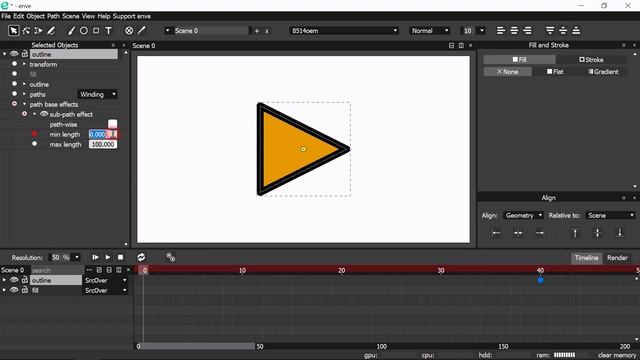
Task: Align text right in toolbar
Action: pyautogui.click(x=527, y=31)
